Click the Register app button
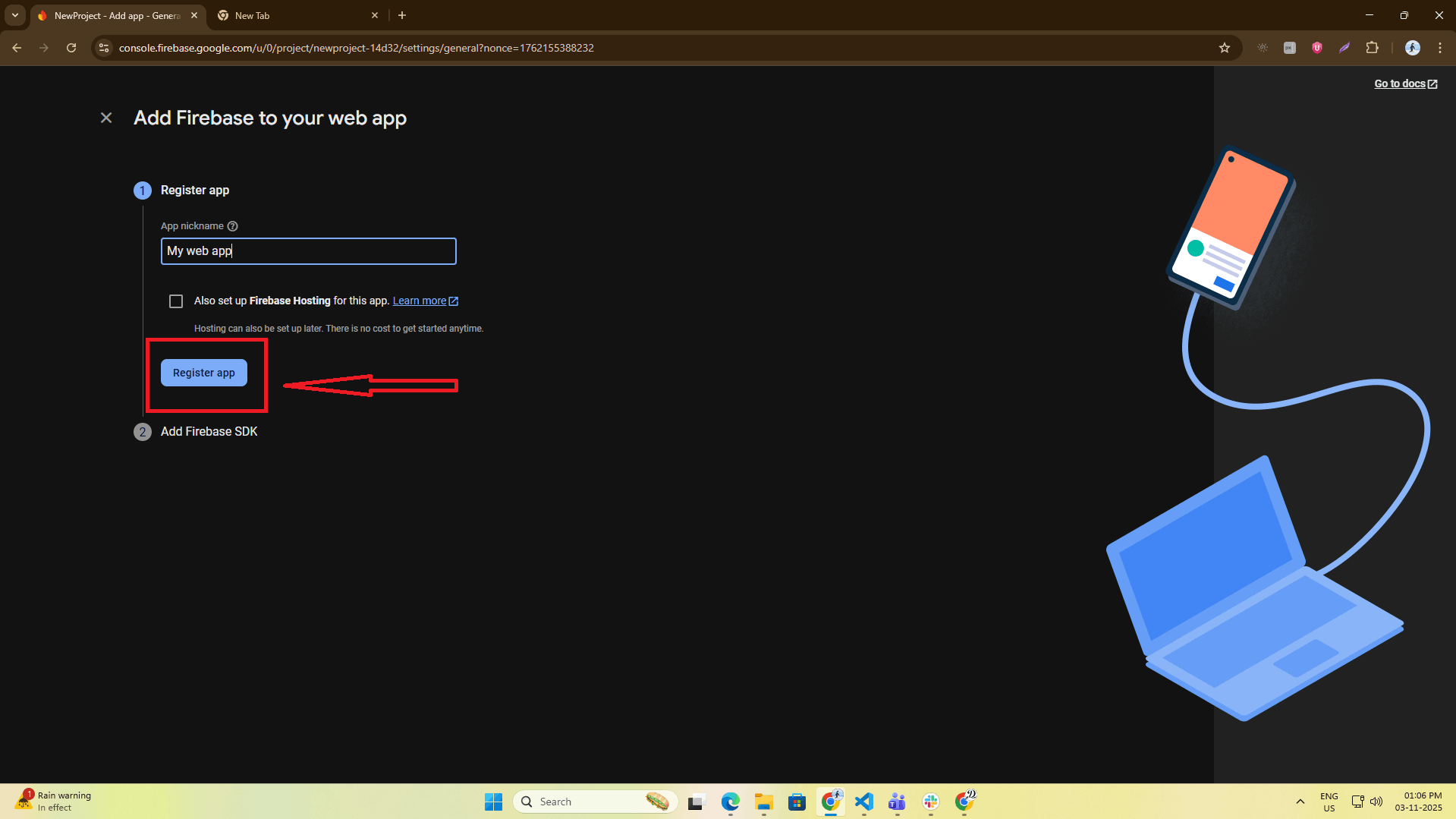The height and width of the screenshot is (819, 1456). (204, 373)
